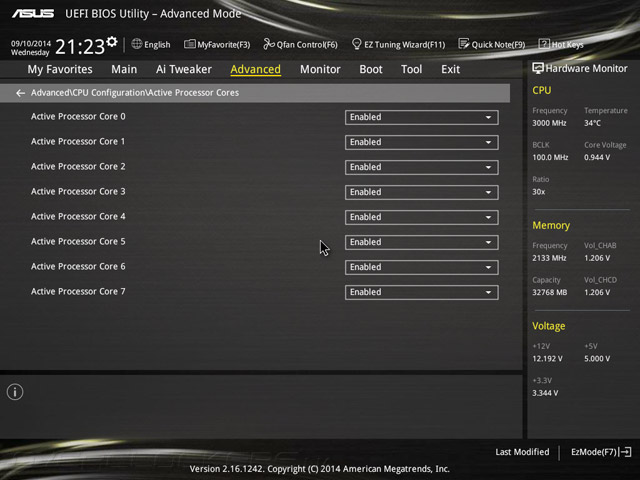Screen dimensions: 640x480
Task: Click the EzMode exit arrow icon
Action: pos(626,452)
